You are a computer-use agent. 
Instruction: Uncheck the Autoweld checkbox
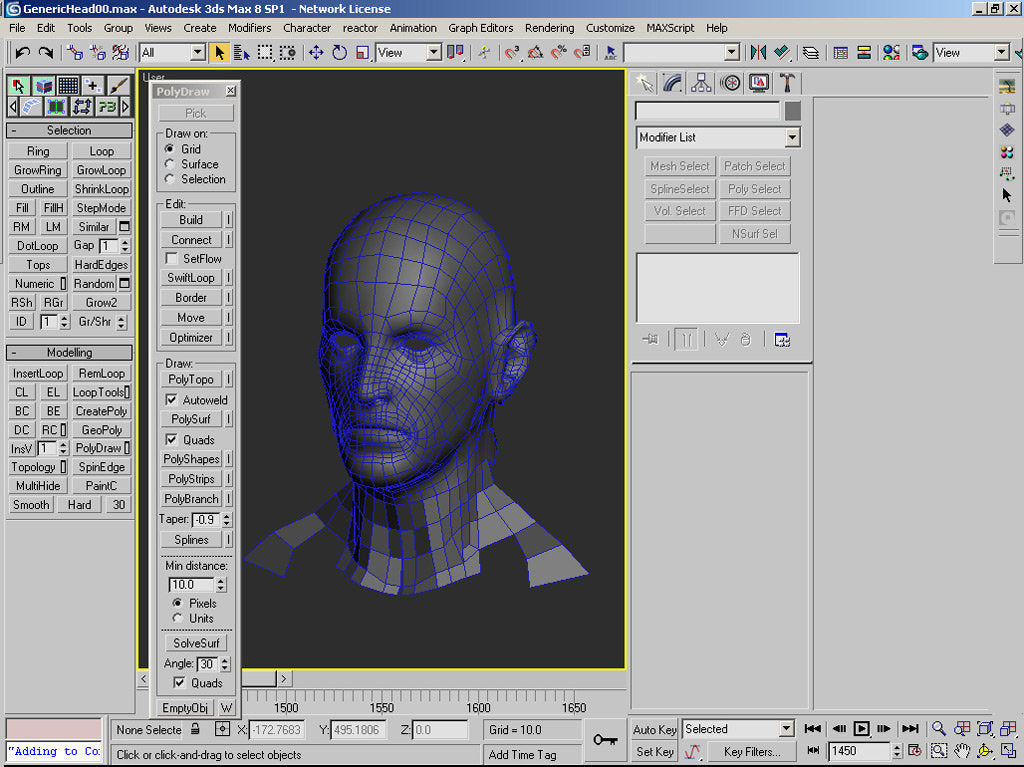[171, 400]
